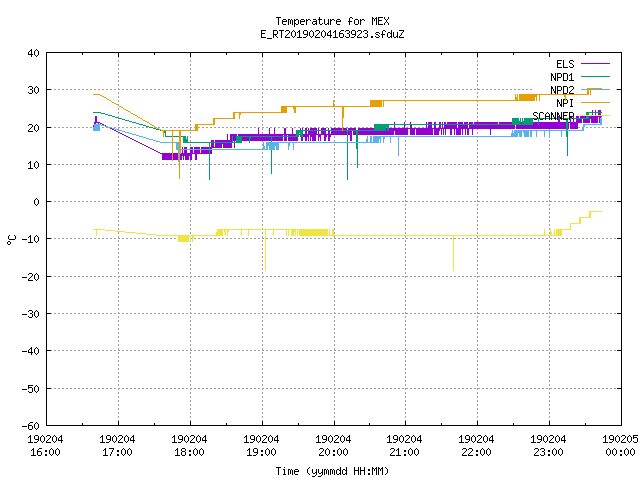Click the orange NPI downward spike near 17:50
The image size is (640, 480).
[179, 157]
